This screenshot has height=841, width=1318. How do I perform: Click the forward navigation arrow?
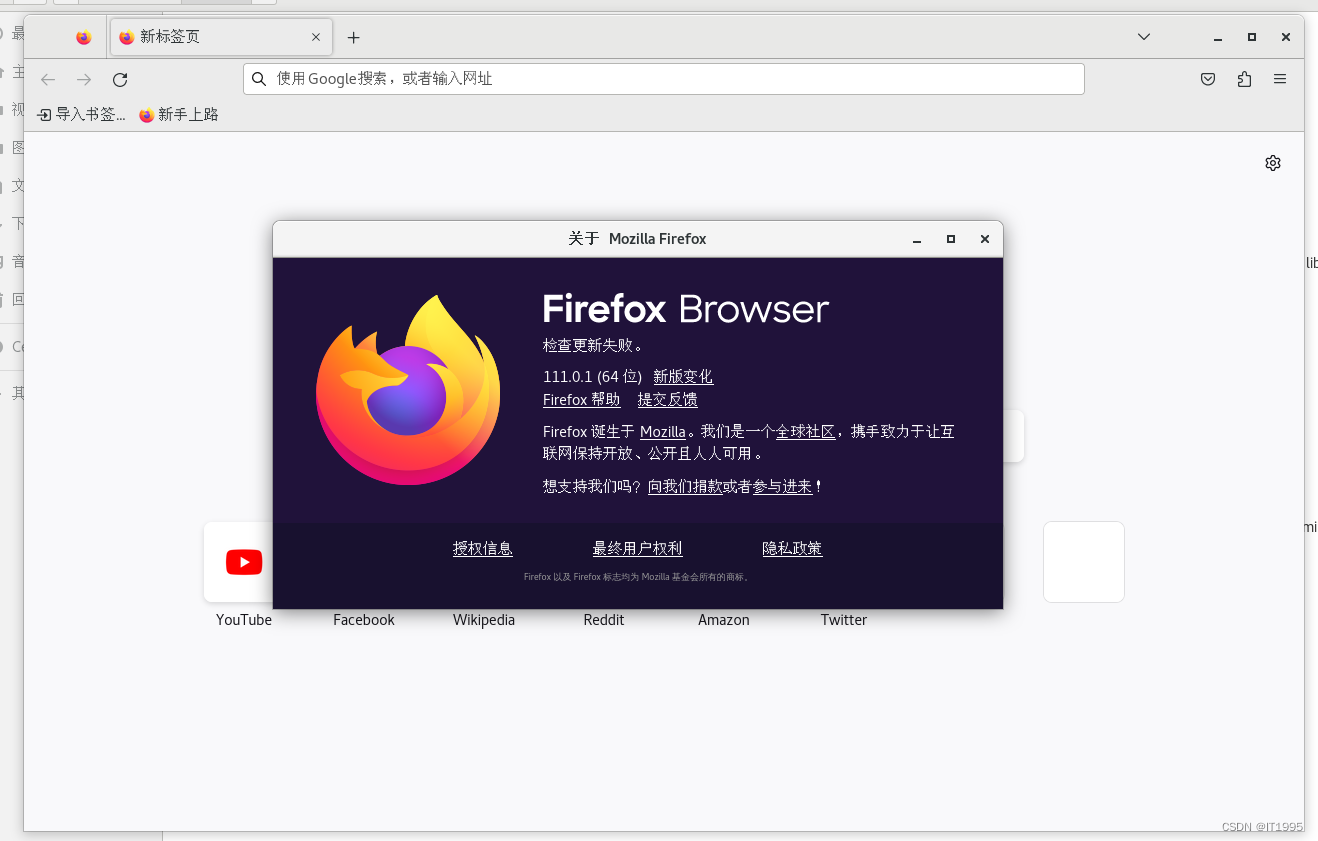(x=84, y=79)
